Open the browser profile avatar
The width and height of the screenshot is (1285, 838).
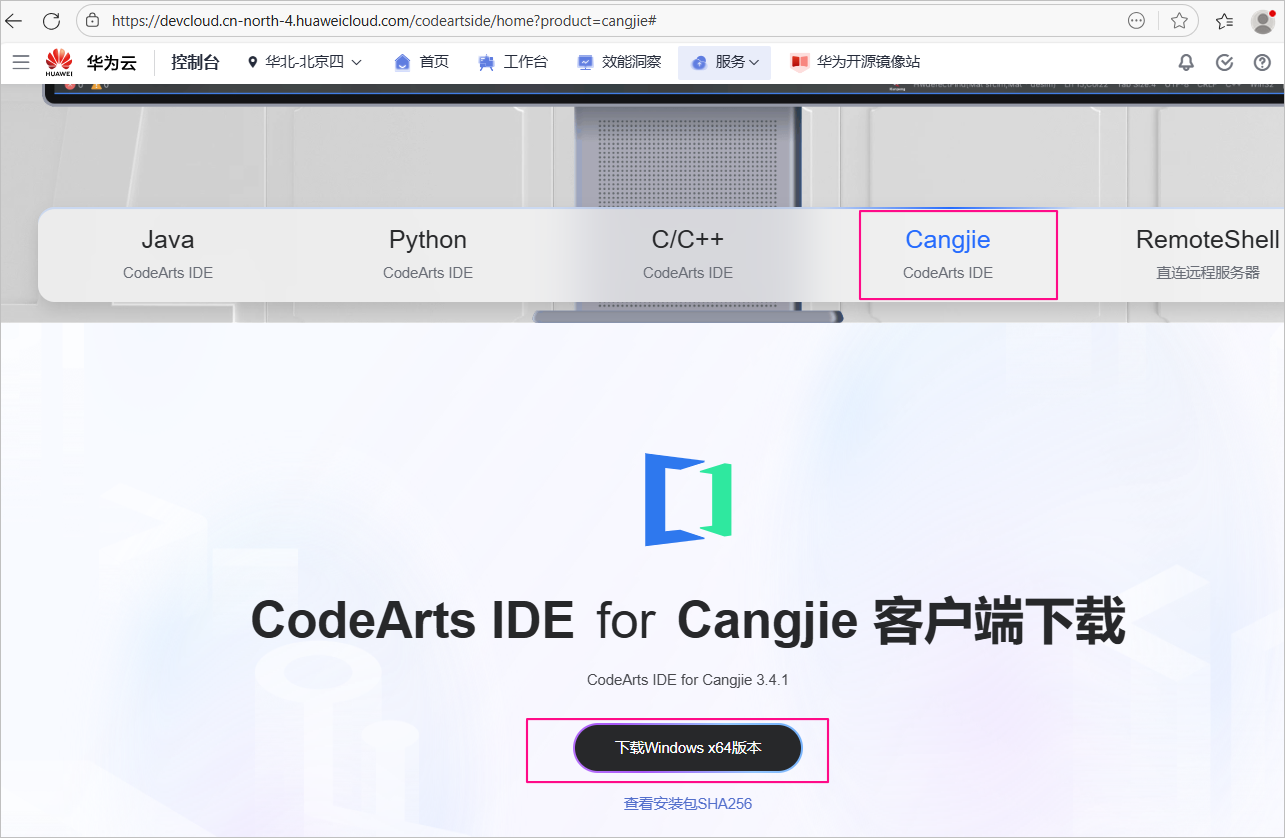1263,21
